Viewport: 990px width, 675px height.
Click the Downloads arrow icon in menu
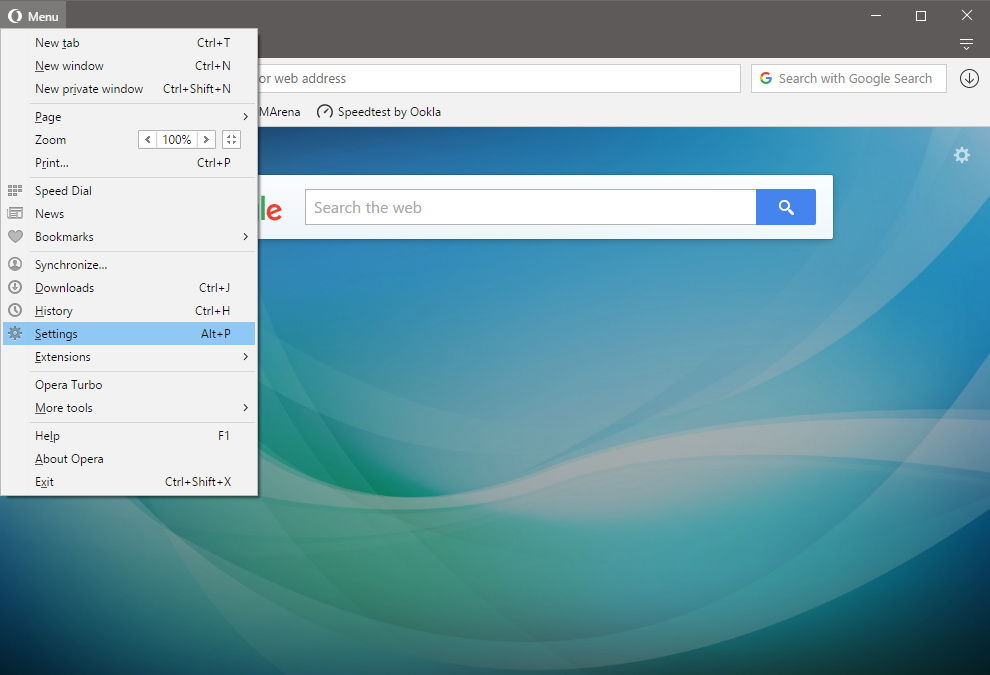(15, 287)
